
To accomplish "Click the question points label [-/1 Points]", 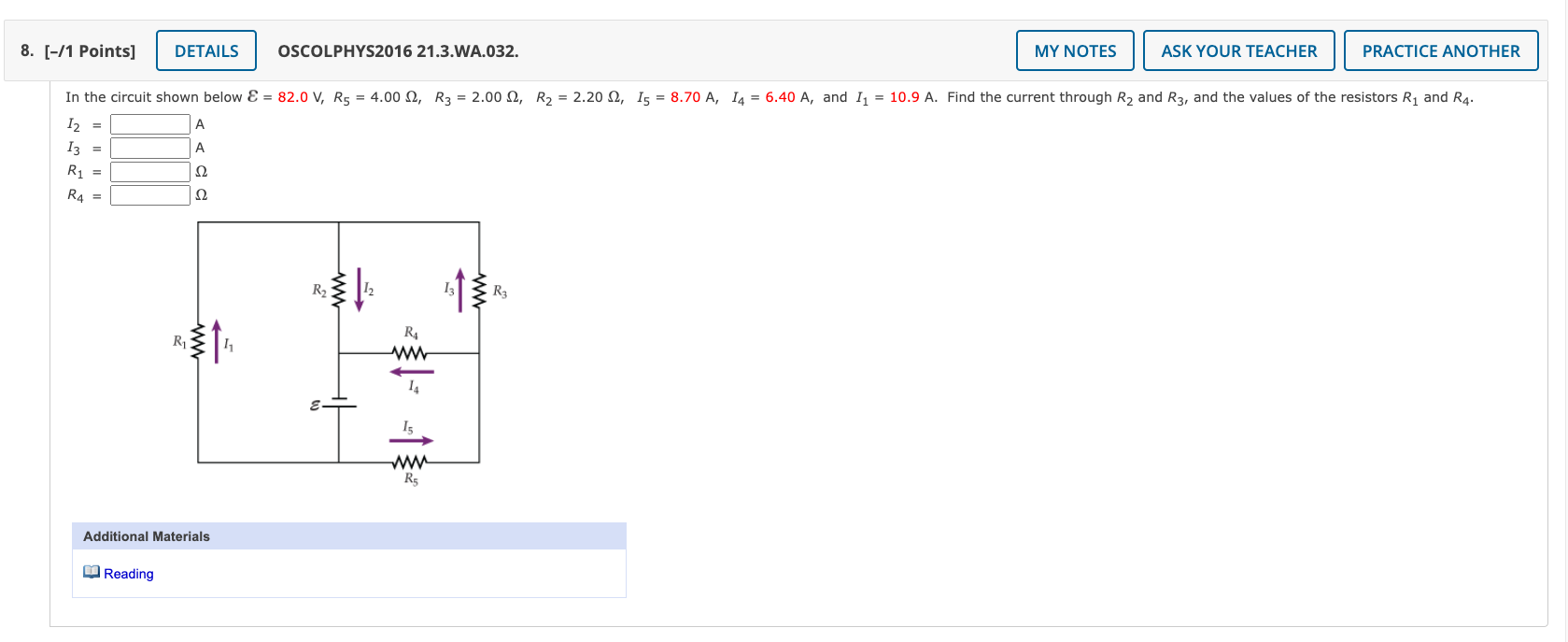I will [x=83, y=50].
